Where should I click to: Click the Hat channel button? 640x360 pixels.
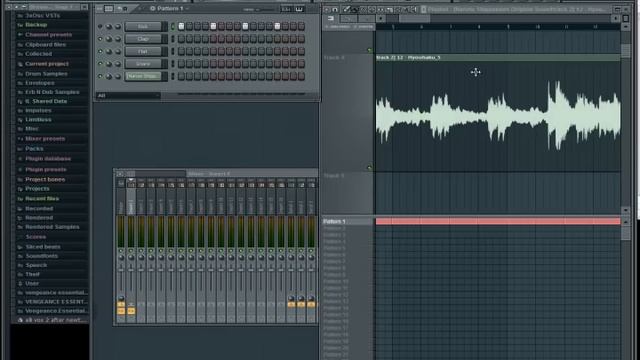click(143, 51)
